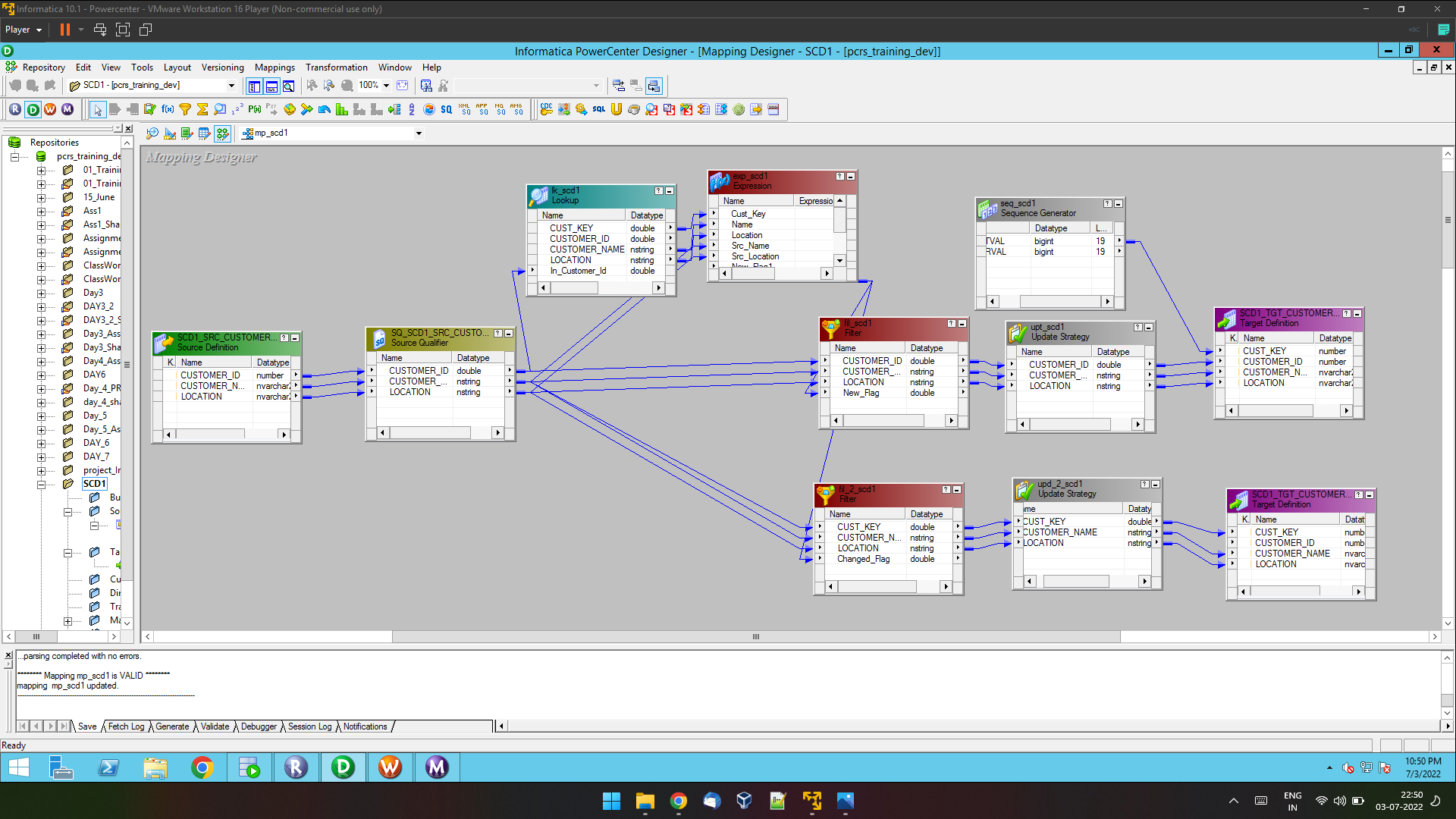Screen dimensions: 1456x819
Task: Open the Workflow Manager from the client toolbar
Action: [x=49, y=109]
